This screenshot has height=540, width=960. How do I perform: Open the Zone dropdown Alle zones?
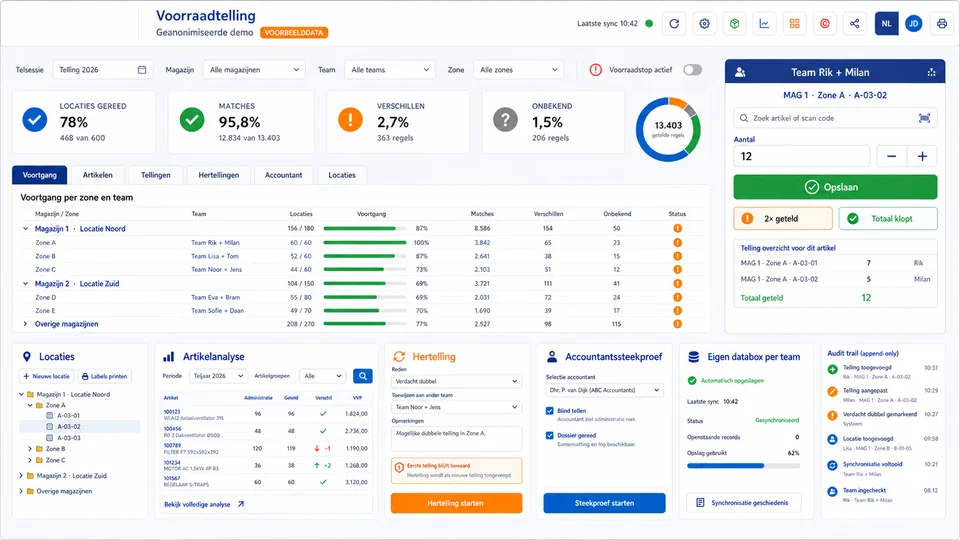point(519,70)
